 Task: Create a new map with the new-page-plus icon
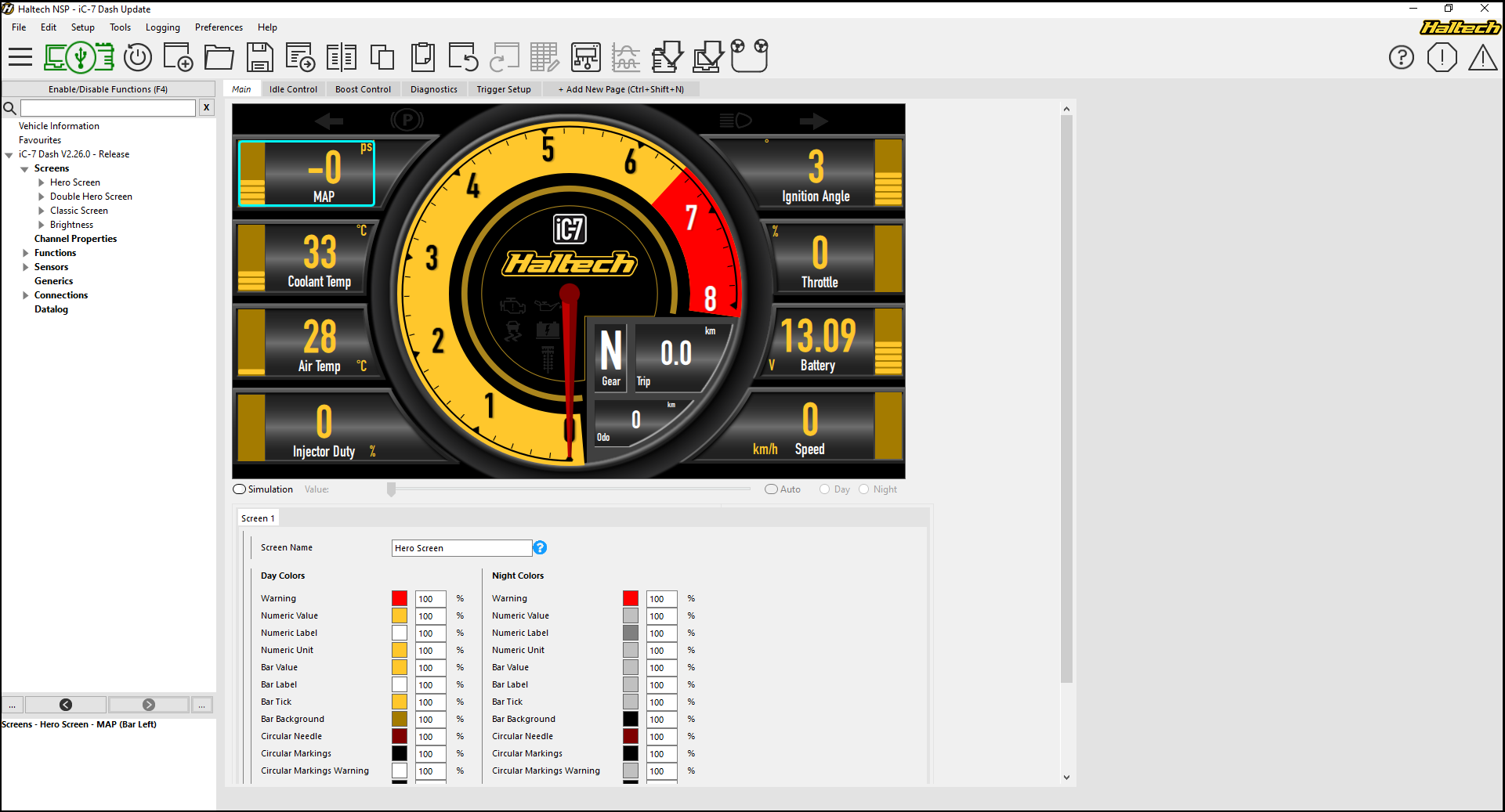tap(179, 57)
